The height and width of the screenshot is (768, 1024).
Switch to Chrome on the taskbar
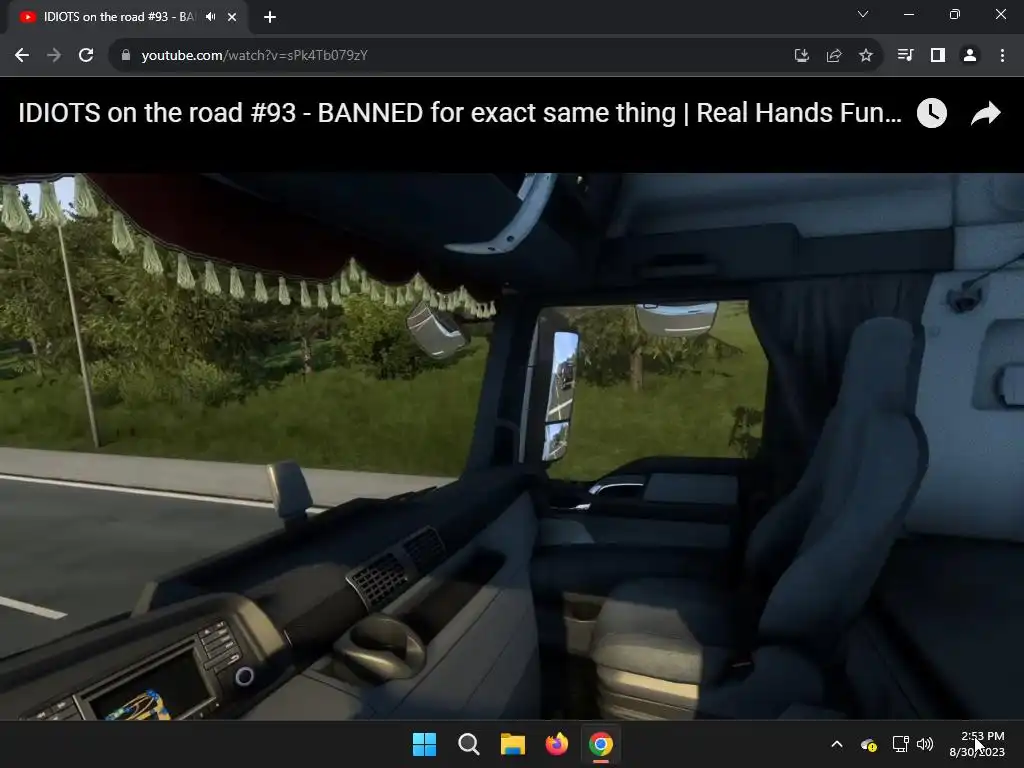point(601,744)
